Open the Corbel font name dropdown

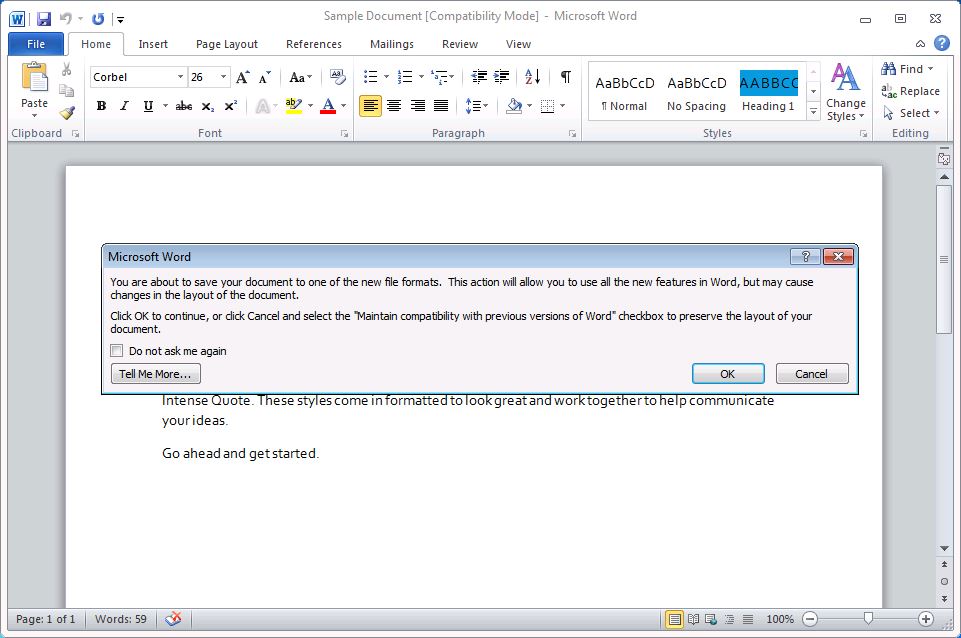click(x=180, y=77)
